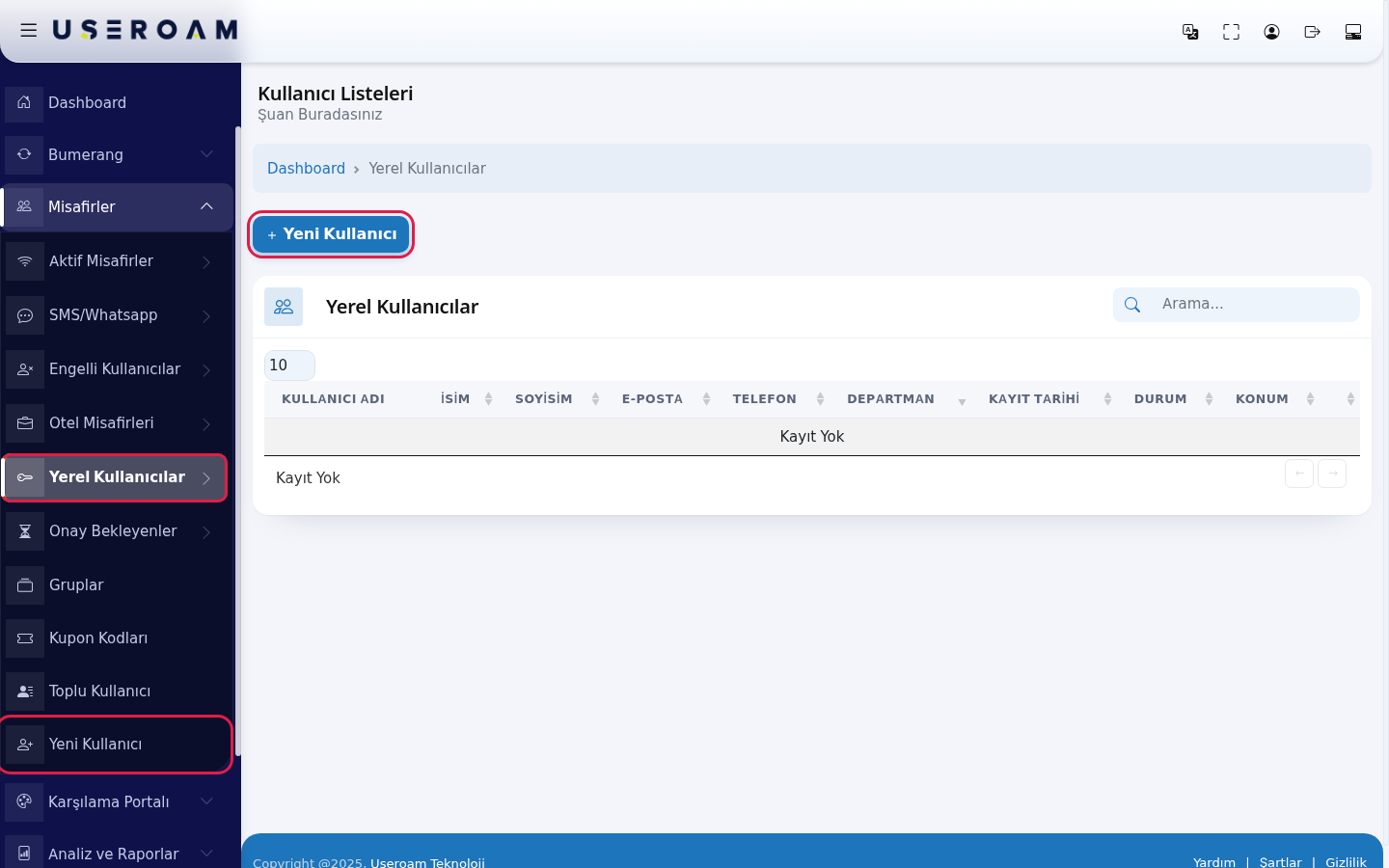Click the SMS/Whatsapp chat bubble icon
The image size is (1389, 868).
25,315
